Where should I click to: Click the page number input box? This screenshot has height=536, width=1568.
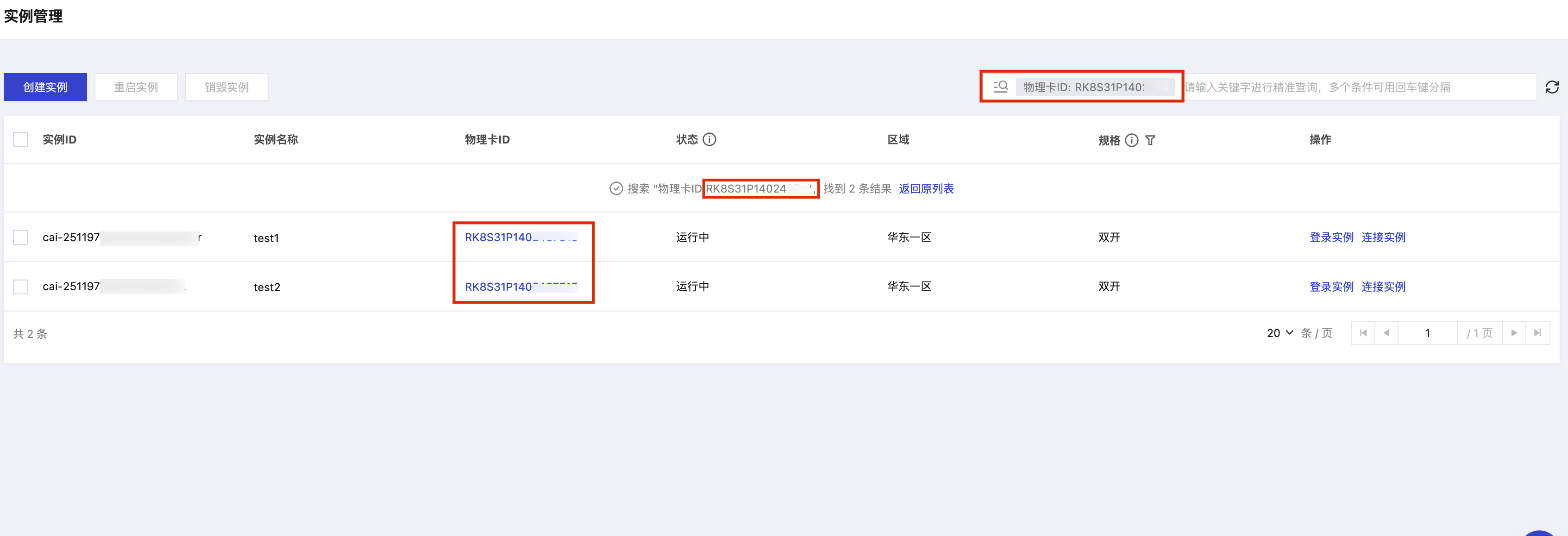[1427, 333]
